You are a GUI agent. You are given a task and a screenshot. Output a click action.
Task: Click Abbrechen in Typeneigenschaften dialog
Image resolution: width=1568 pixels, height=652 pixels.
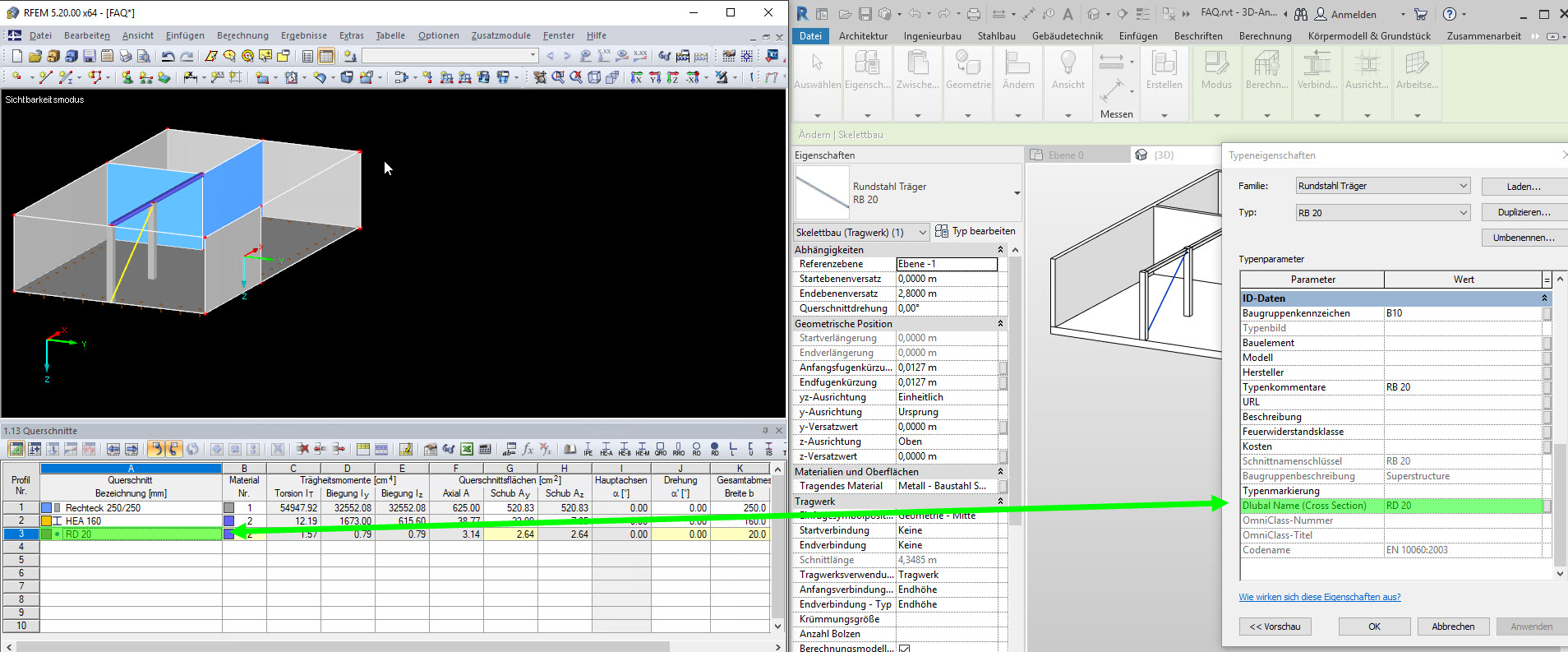(1453, 627)
